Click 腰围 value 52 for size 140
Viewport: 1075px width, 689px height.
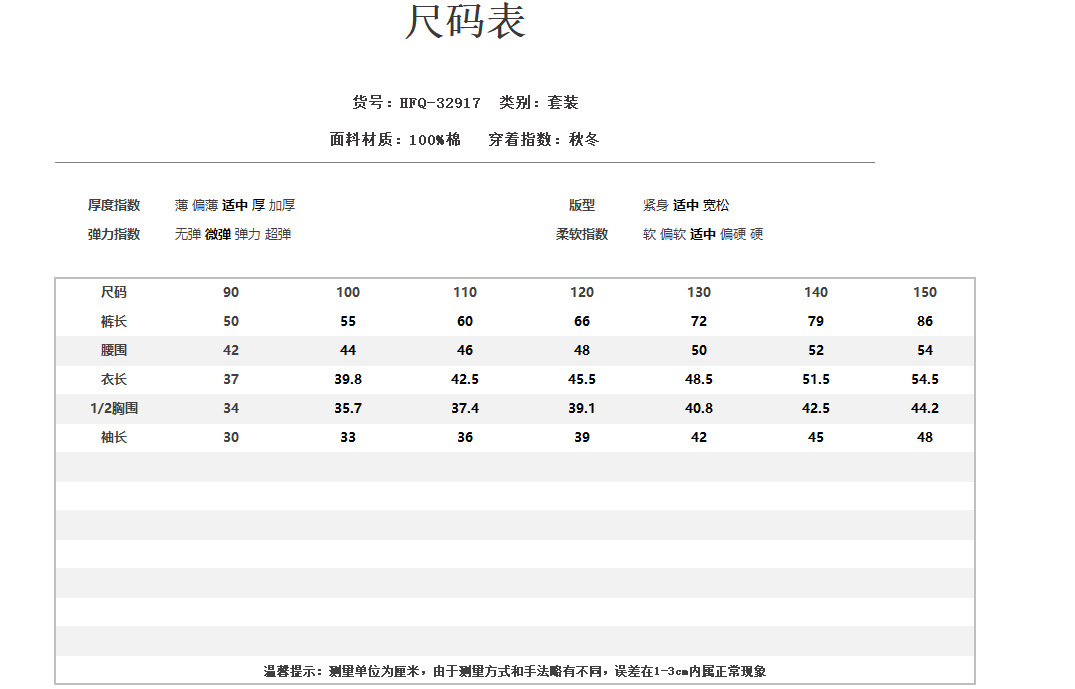pos(816,350)
